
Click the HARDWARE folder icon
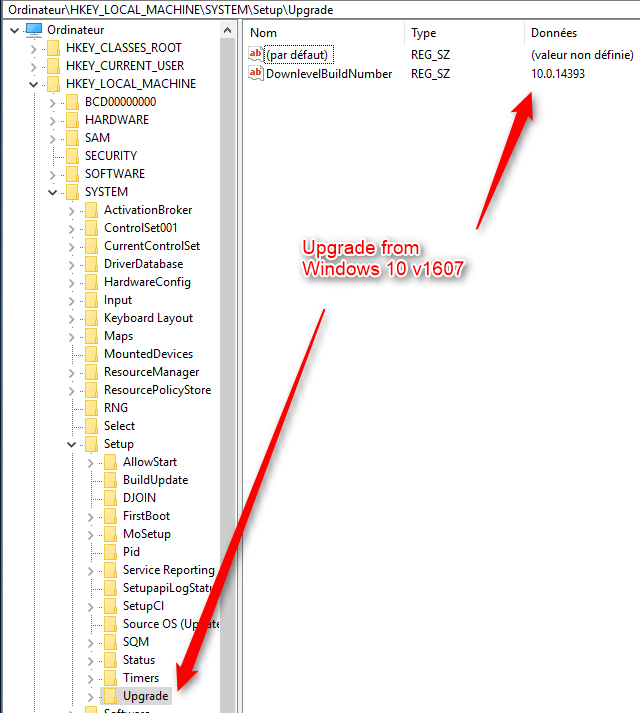(x=72, y=120)
